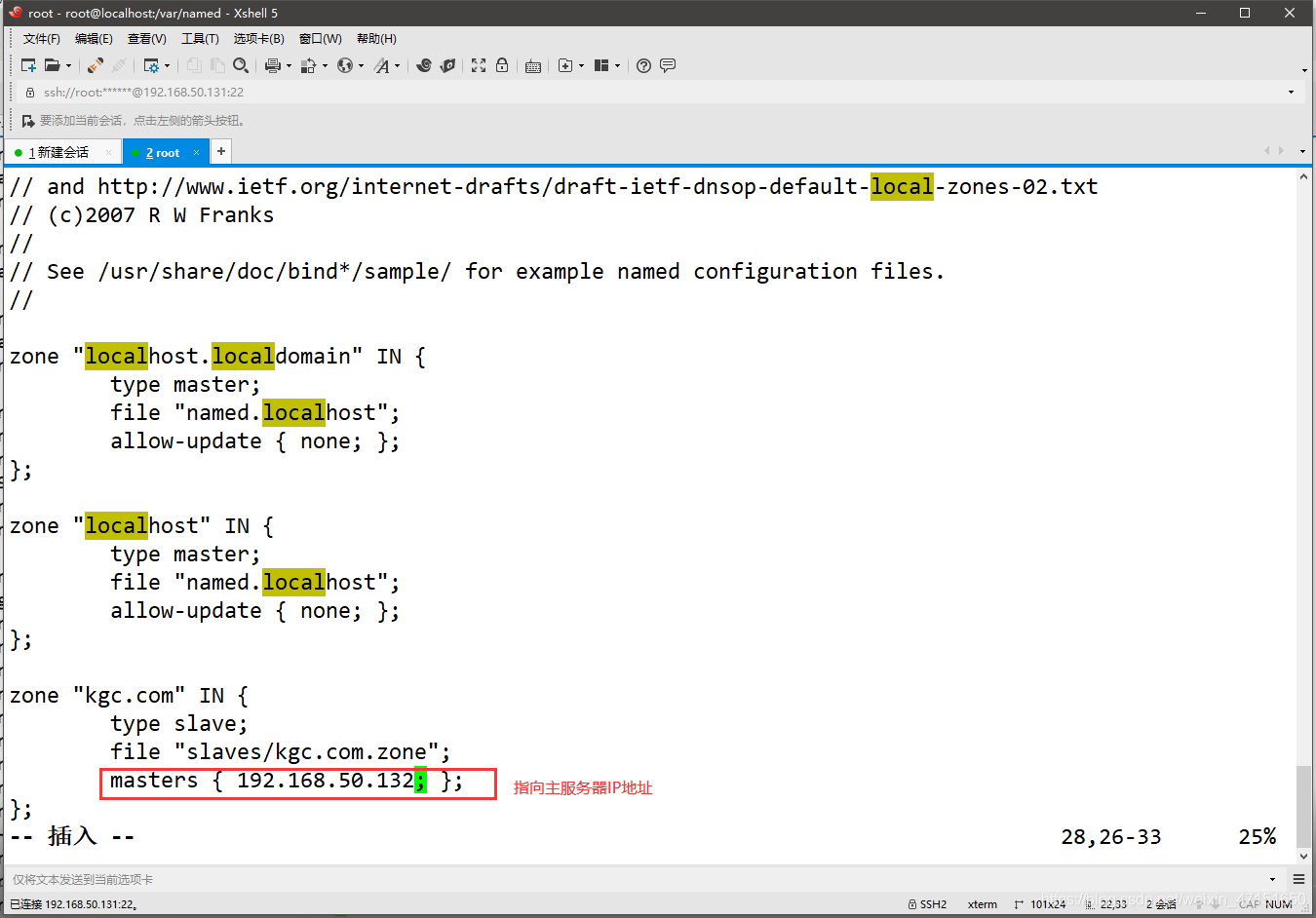Image resolution: width=1316 pixels, height=918 pixels.
Task: Click the file transfer icon
Action: tap(309, 65)
